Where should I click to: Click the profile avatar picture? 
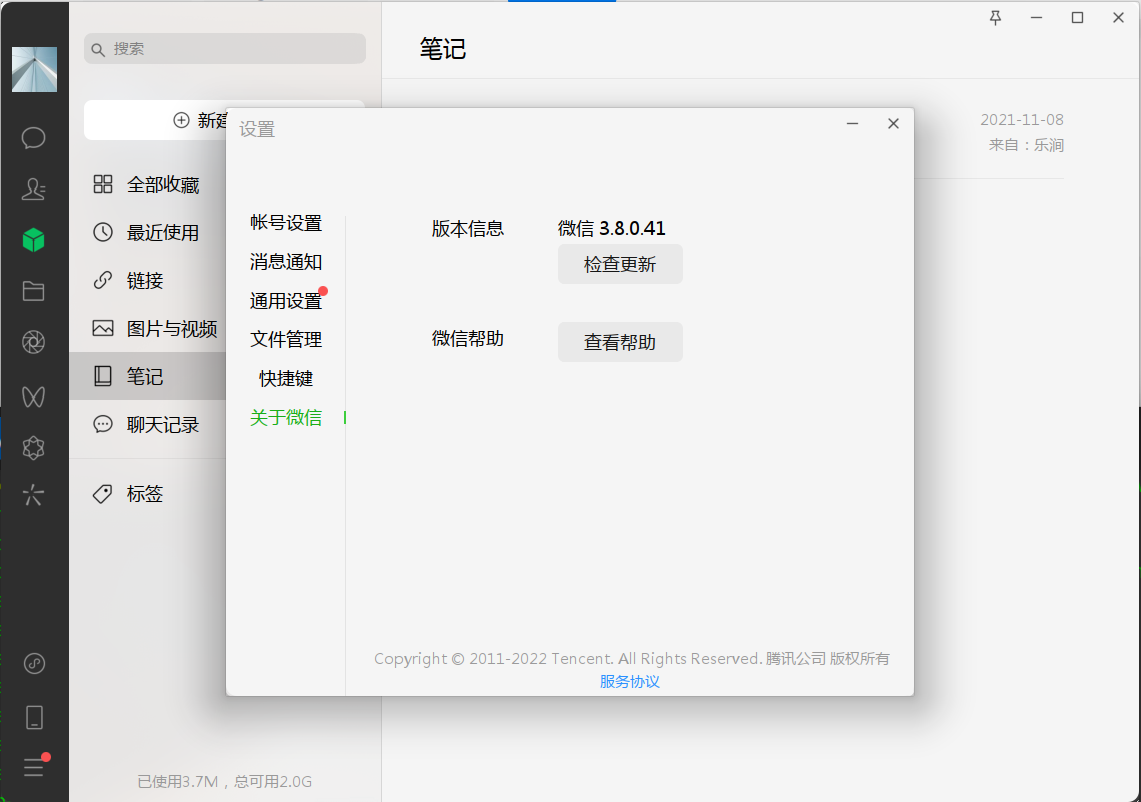pyautogui.click(x=34, y=69)
